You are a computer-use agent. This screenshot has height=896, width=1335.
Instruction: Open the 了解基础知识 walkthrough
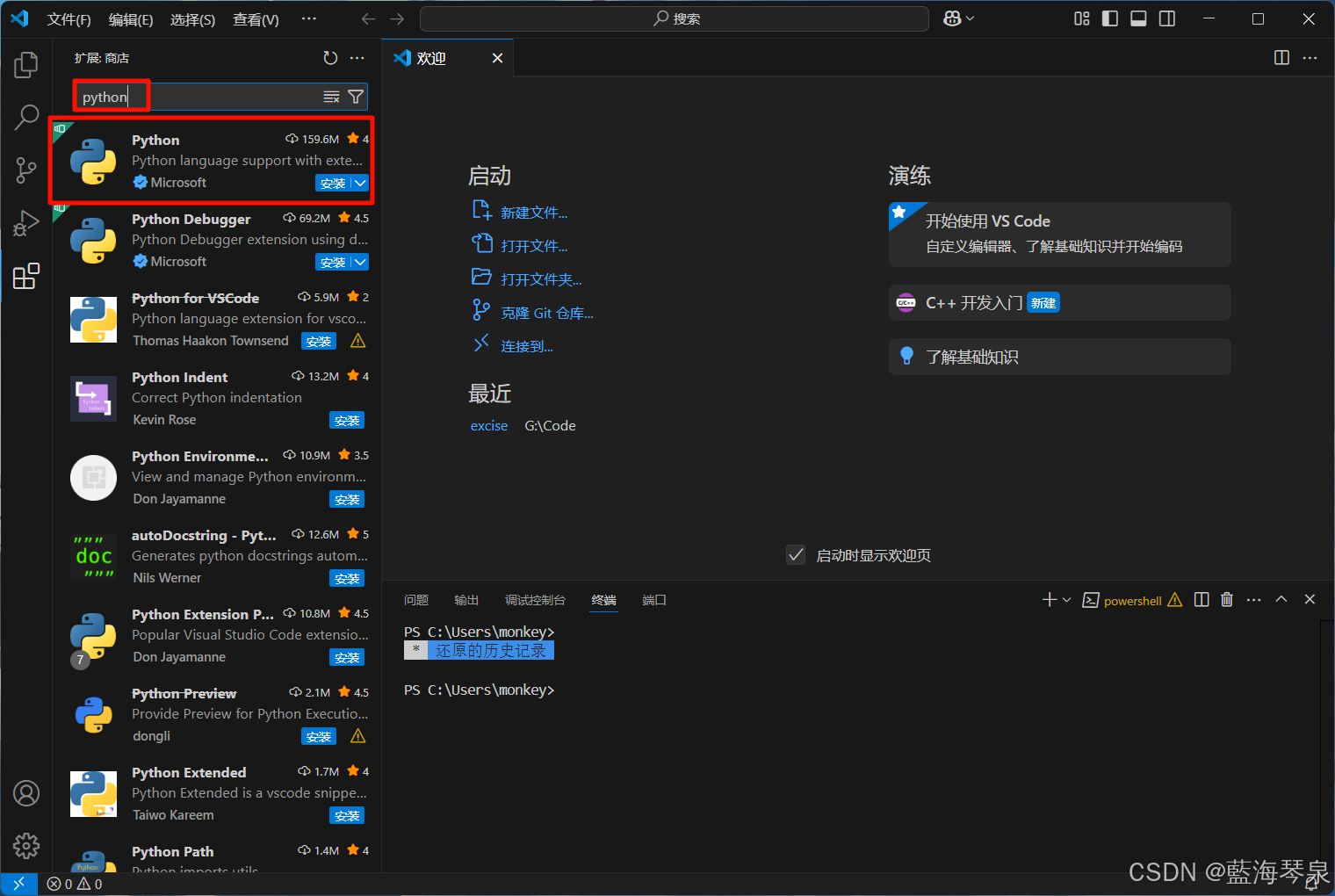(1059, 357)
